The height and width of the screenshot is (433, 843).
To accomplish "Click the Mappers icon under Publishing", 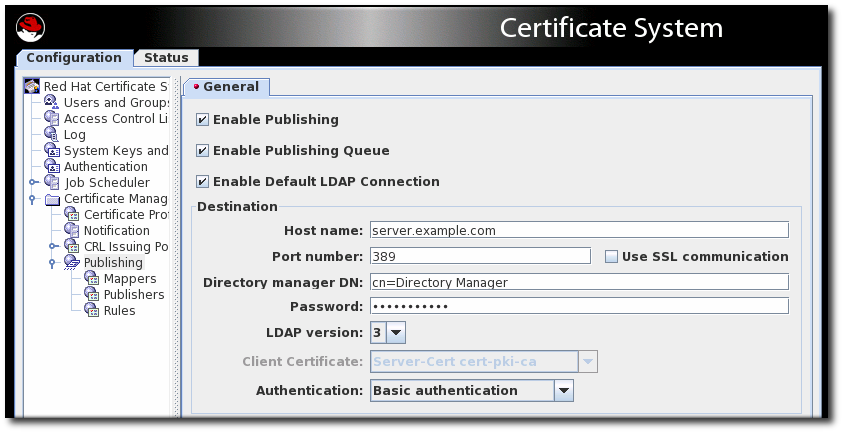I will 91,279.
